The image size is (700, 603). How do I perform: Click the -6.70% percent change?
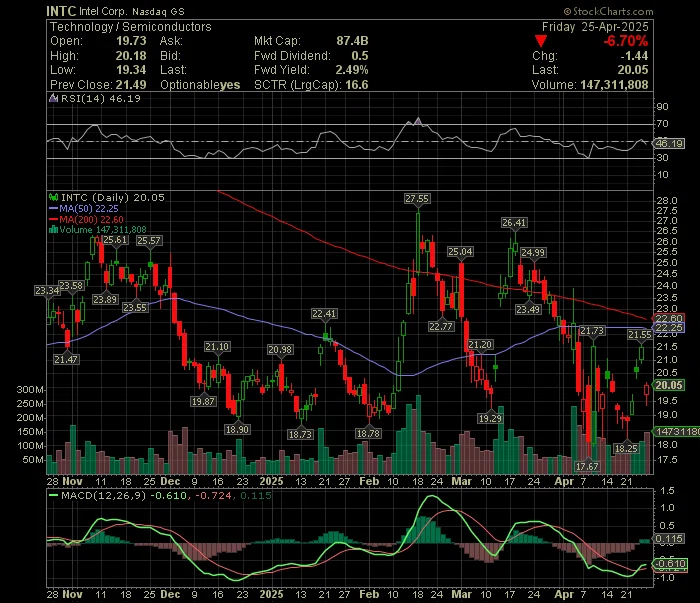pyautogui.click(x=625, y=42)
